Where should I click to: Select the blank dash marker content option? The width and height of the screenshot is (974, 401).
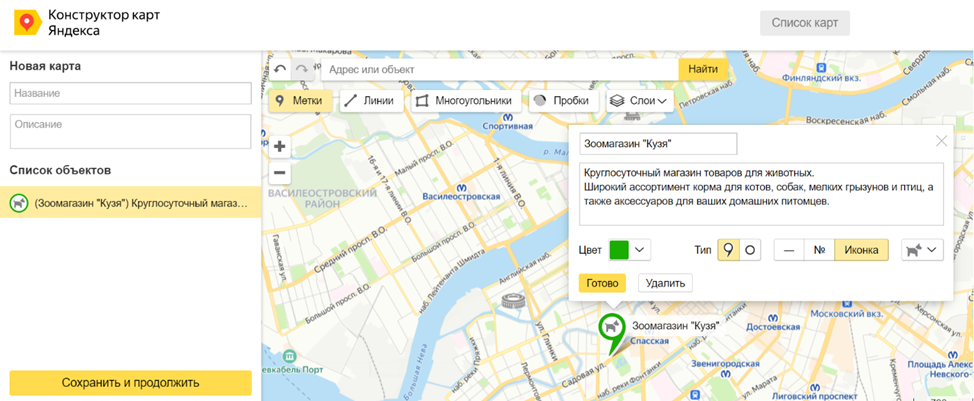(x=789, y=250)
